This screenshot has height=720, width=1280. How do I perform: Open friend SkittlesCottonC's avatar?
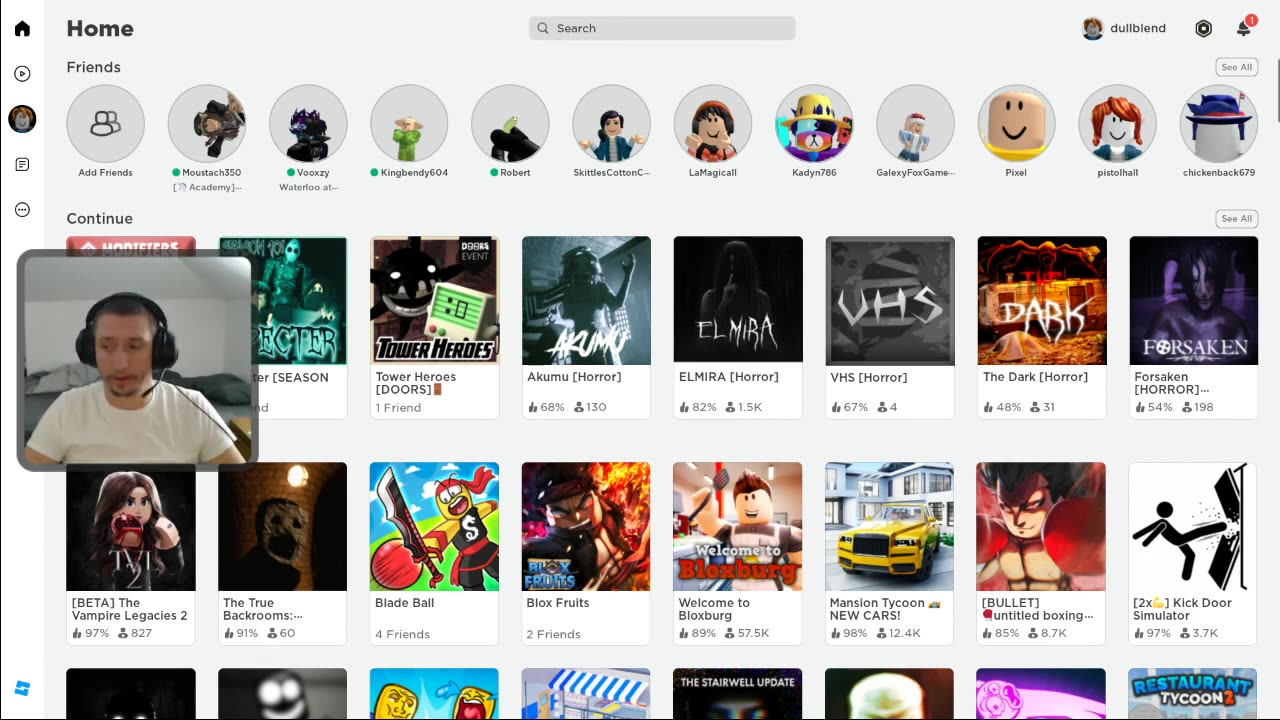611,123
